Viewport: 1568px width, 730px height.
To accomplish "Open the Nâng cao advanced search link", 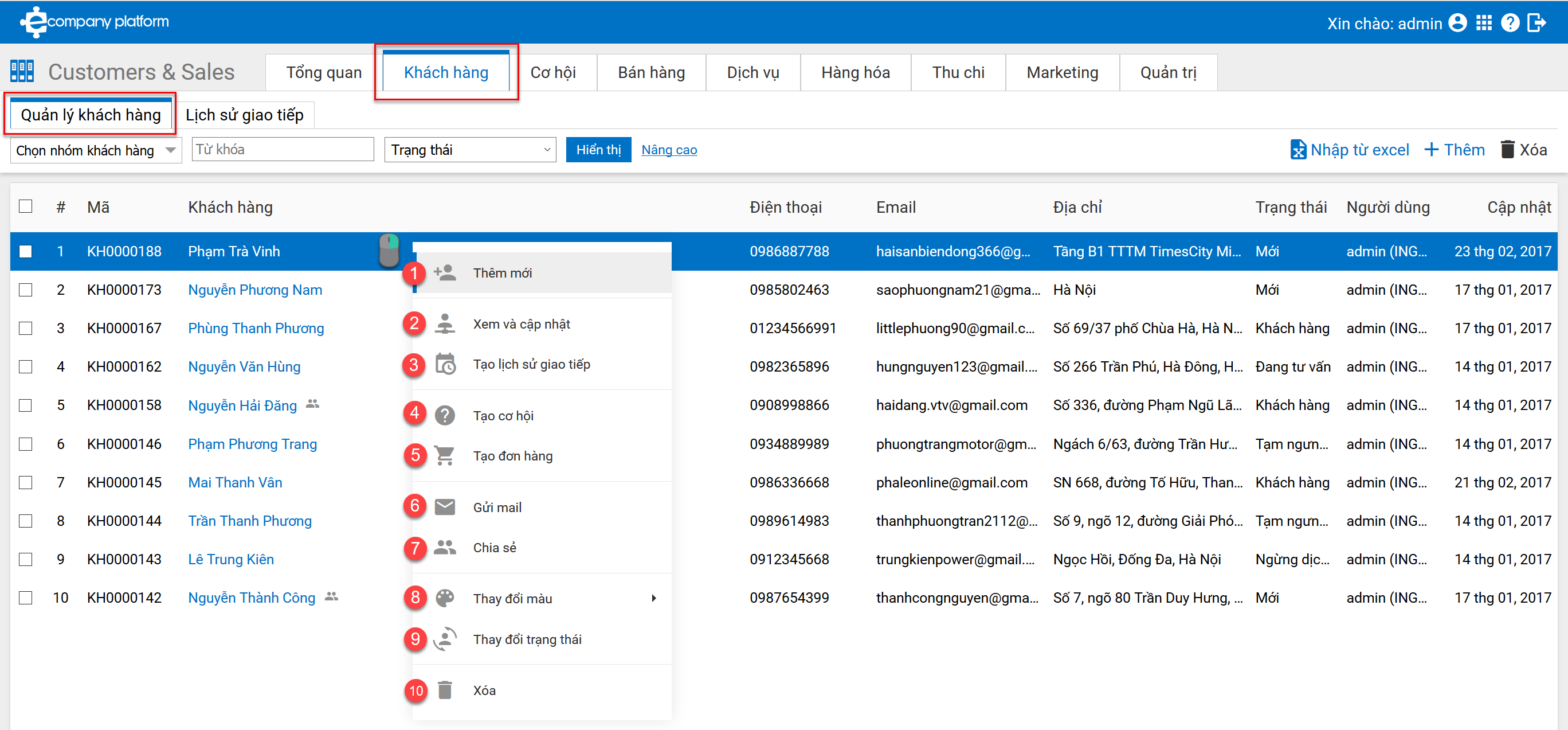I will tap(669, 150).
